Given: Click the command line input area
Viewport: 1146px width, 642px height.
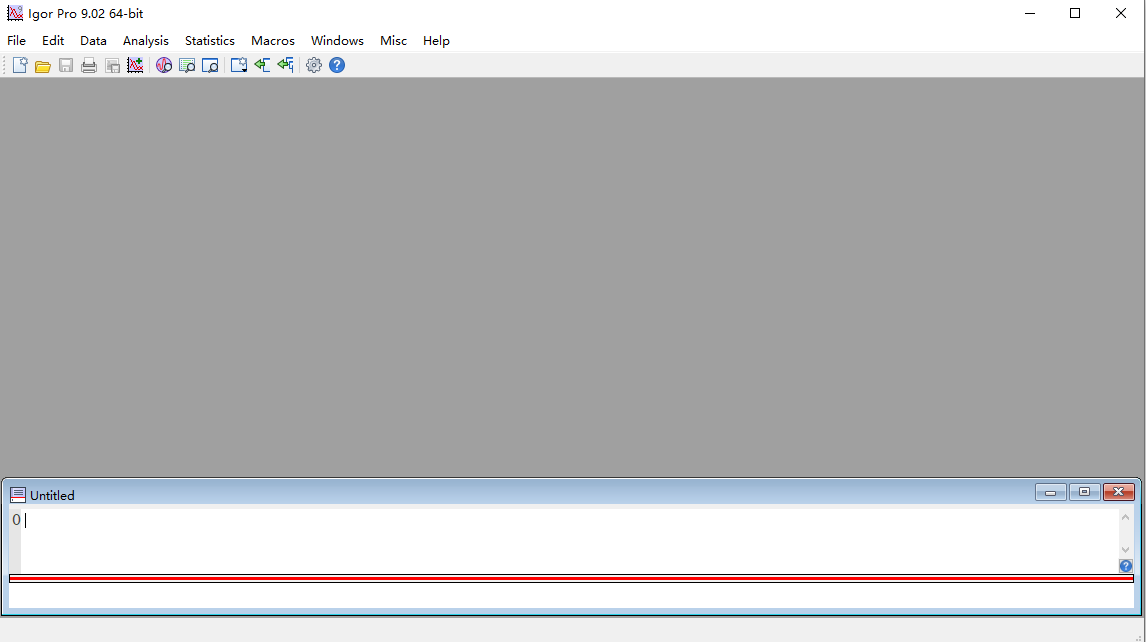Looking at the screenshot, I should [570, 595].
